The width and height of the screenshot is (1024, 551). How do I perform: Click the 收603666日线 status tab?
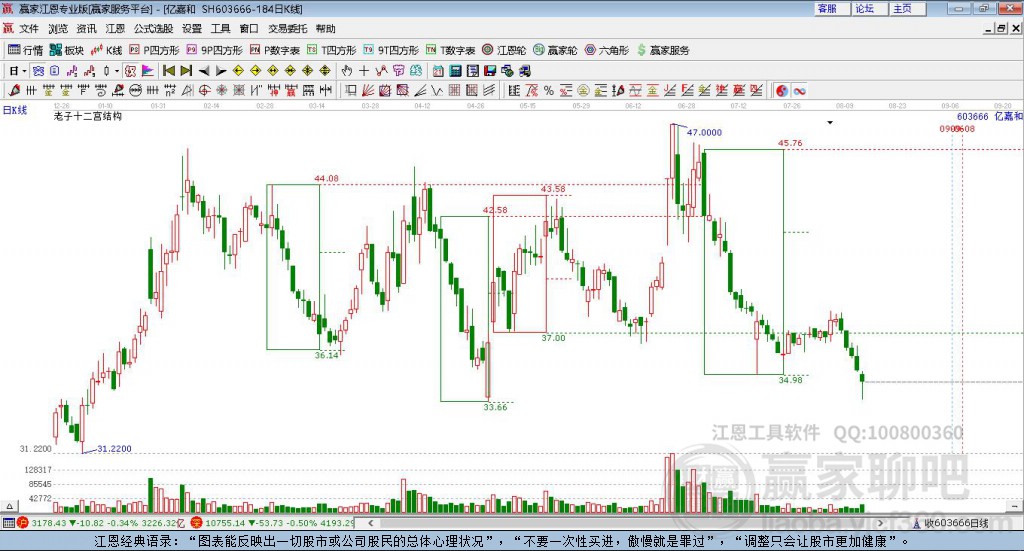tap(951, 523)
